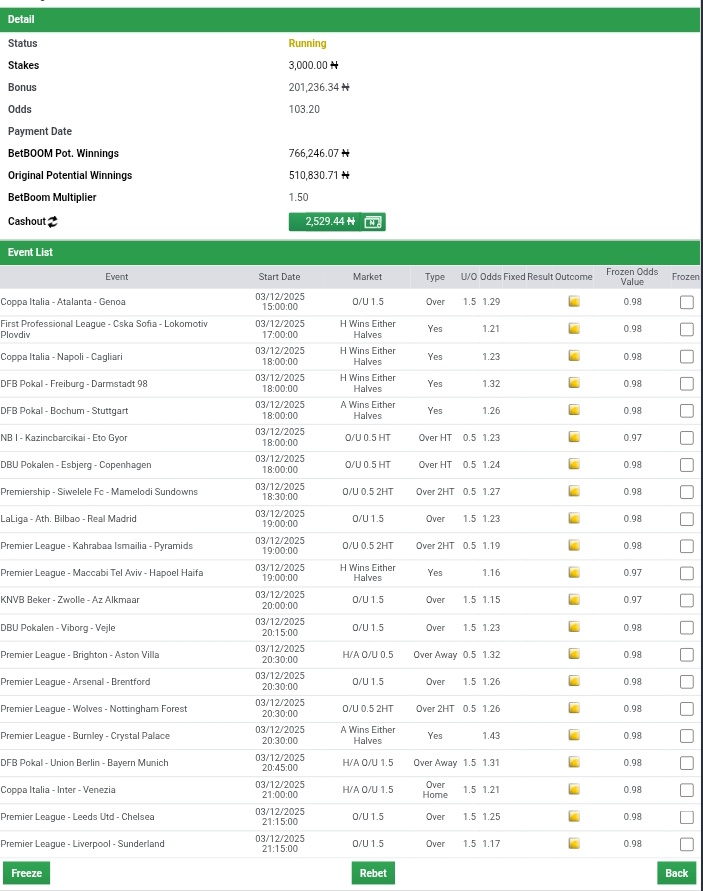
Task: Click pending outcome icon for Viborg - Vejle
Action: pos(574,627)
